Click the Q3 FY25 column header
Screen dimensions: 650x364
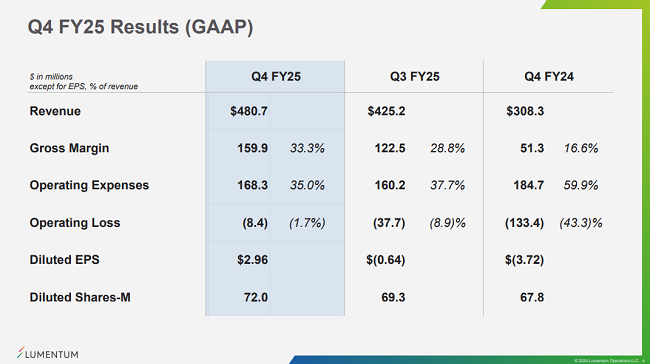pos(415,77)
